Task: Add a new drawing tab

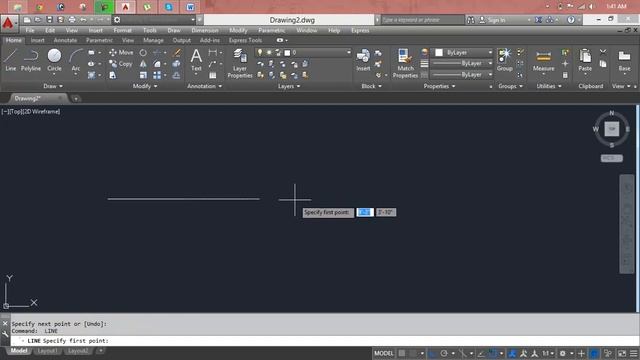Action: pos(76,98)
